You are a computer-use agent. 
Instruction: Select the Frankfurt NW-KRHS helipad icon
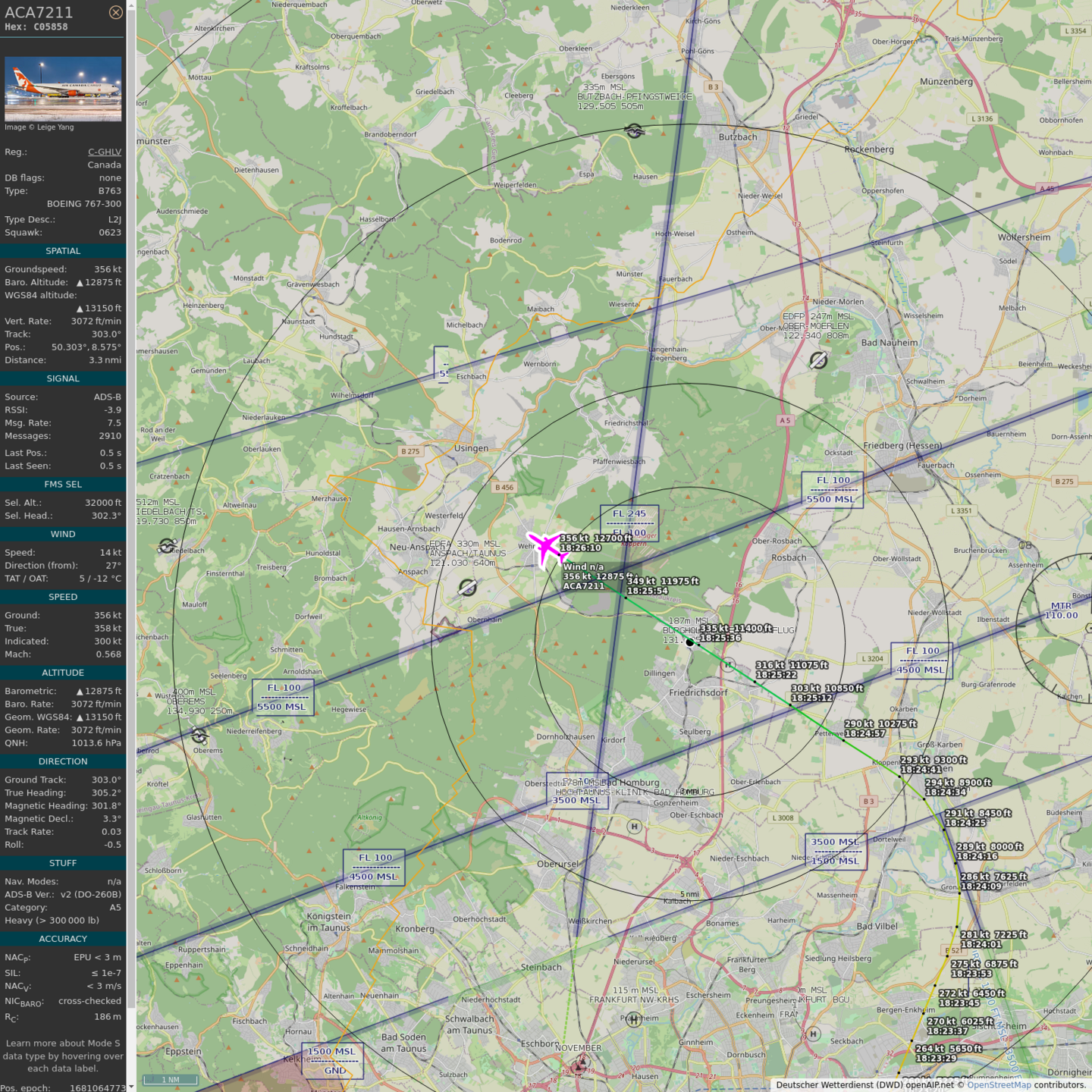tap(633, 1020)
